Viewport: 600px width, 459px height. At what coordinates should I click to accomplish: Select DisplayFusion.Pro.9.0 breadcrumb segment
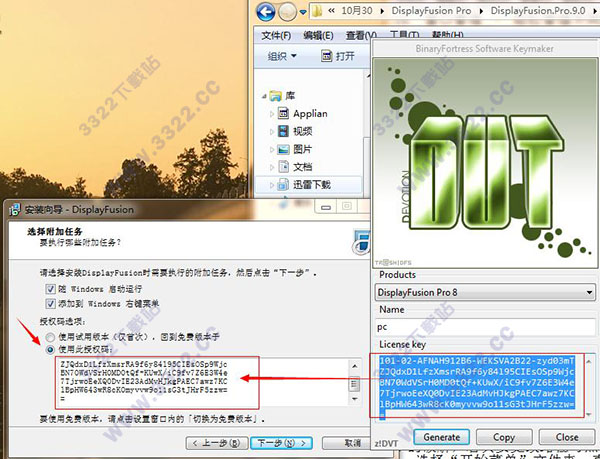(x=538, y=11)
